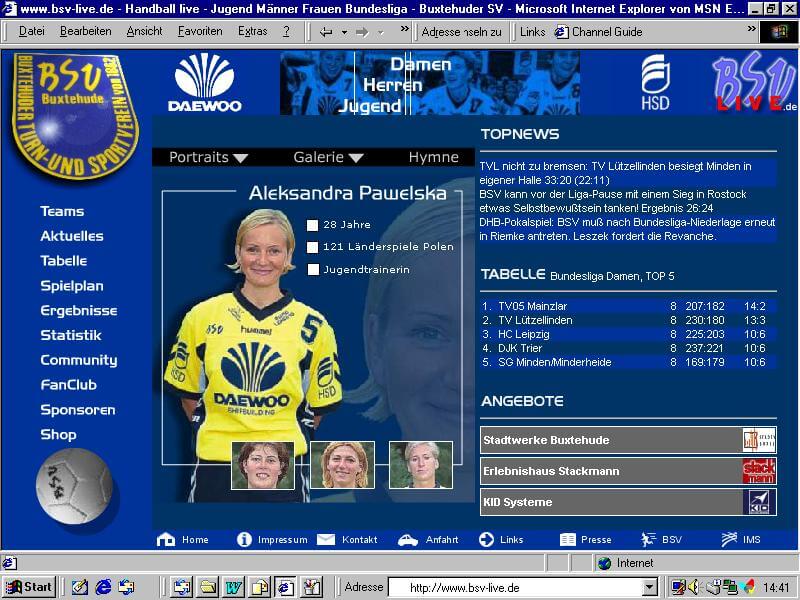
Task: Open the Stadtwerke Buxtehude offer banner
Action: [x=628, y=440]
